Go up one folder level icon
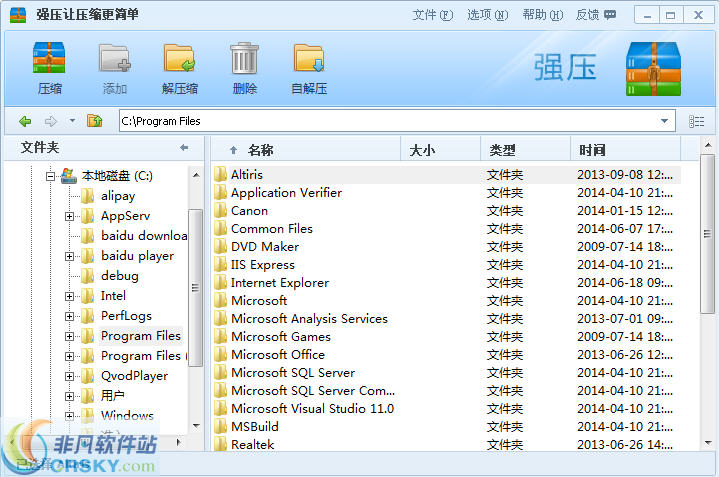Viewport: 719px width, 477px height. click(94, 121)
